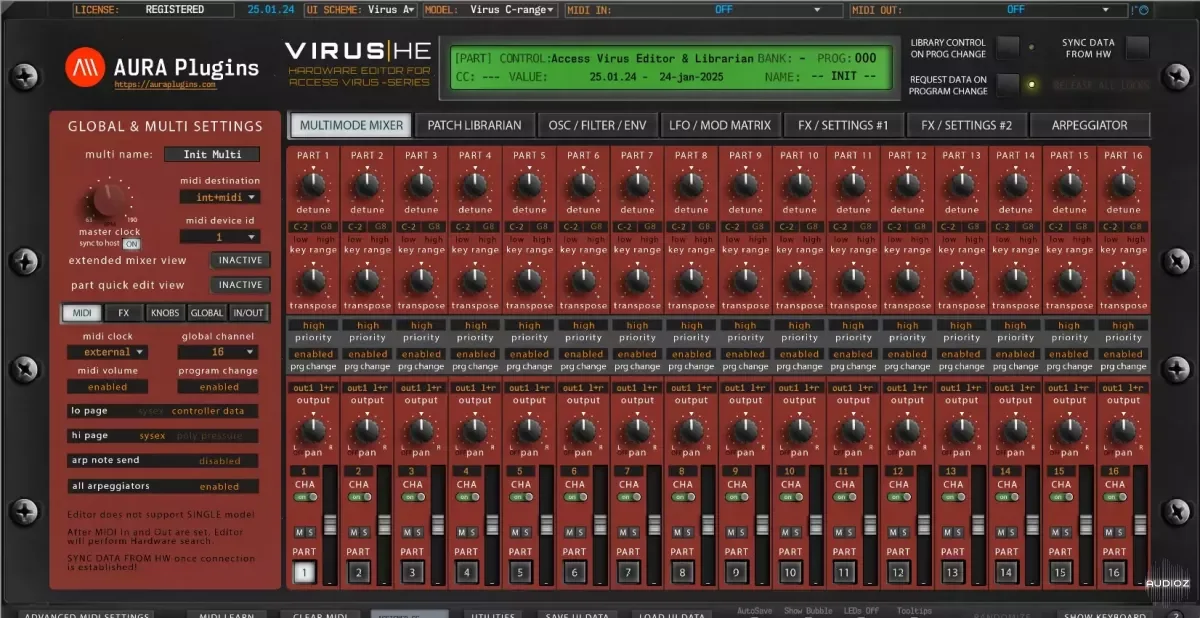Toggle extended mixer view INACTIVE switch
Image resolution: width=1200 pixels, height=618 pixels.
click(x=240, y=260)
